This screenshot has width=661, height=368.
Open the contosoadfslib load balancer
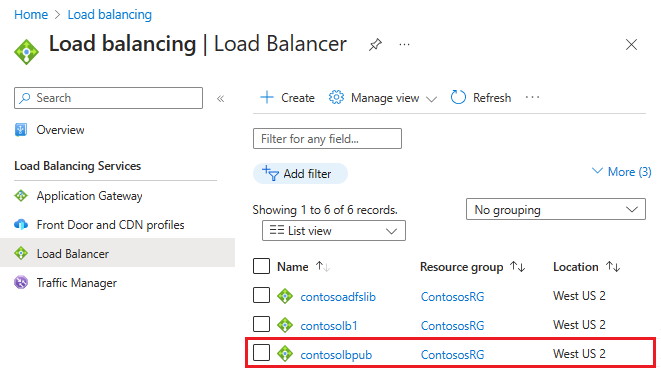click(338, 297)
